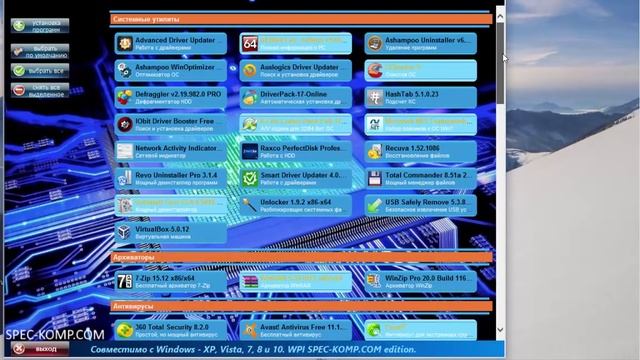This screenshot has width=640, height=360.
Task: Toggle the highlighted antivirus tile beside Avast
Action: [x=421, y=330]
